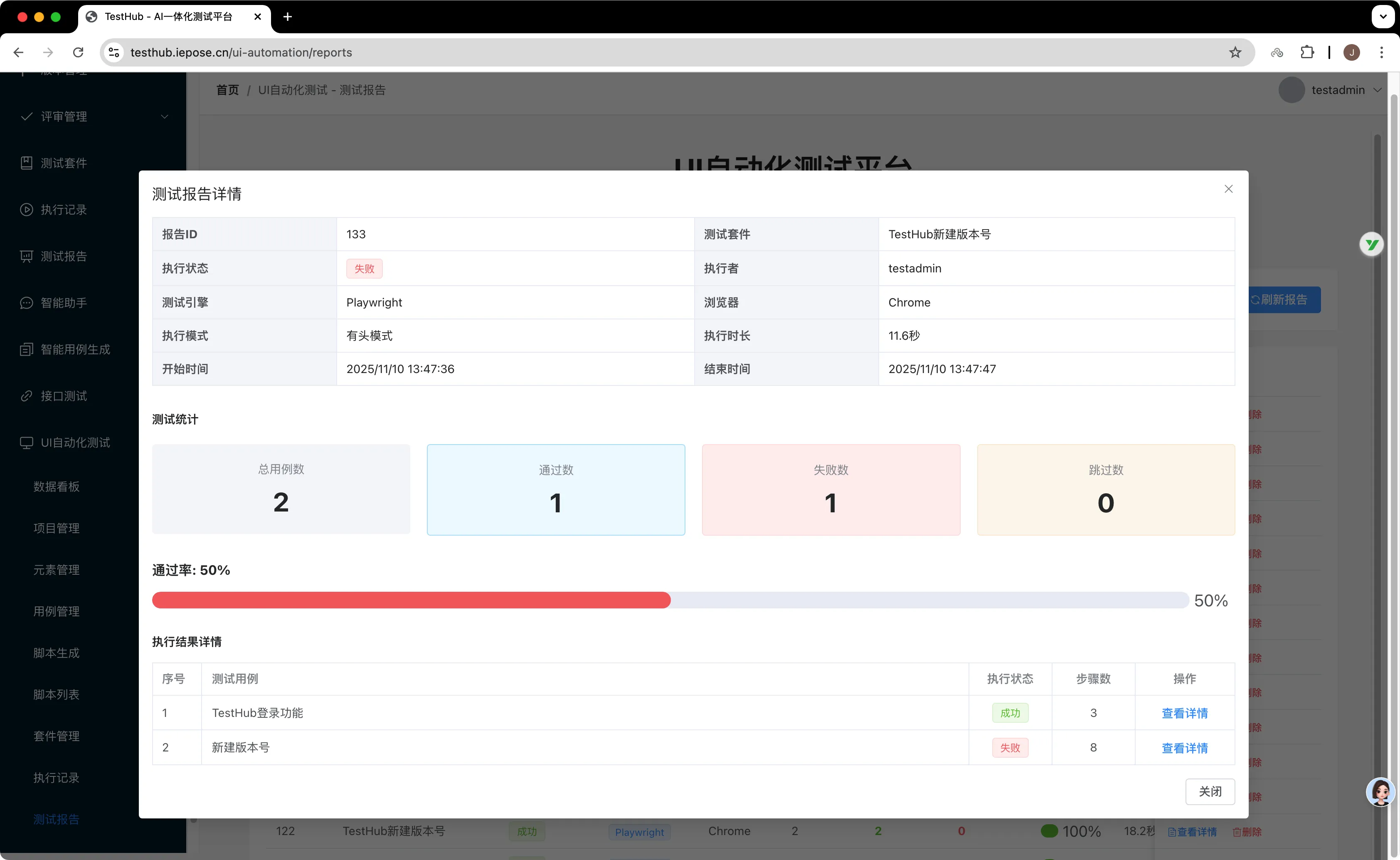Open 接口测试 link icon item
Image resolution: width=1400 pixels, height=860 pixels.
(x=63, y=396)
